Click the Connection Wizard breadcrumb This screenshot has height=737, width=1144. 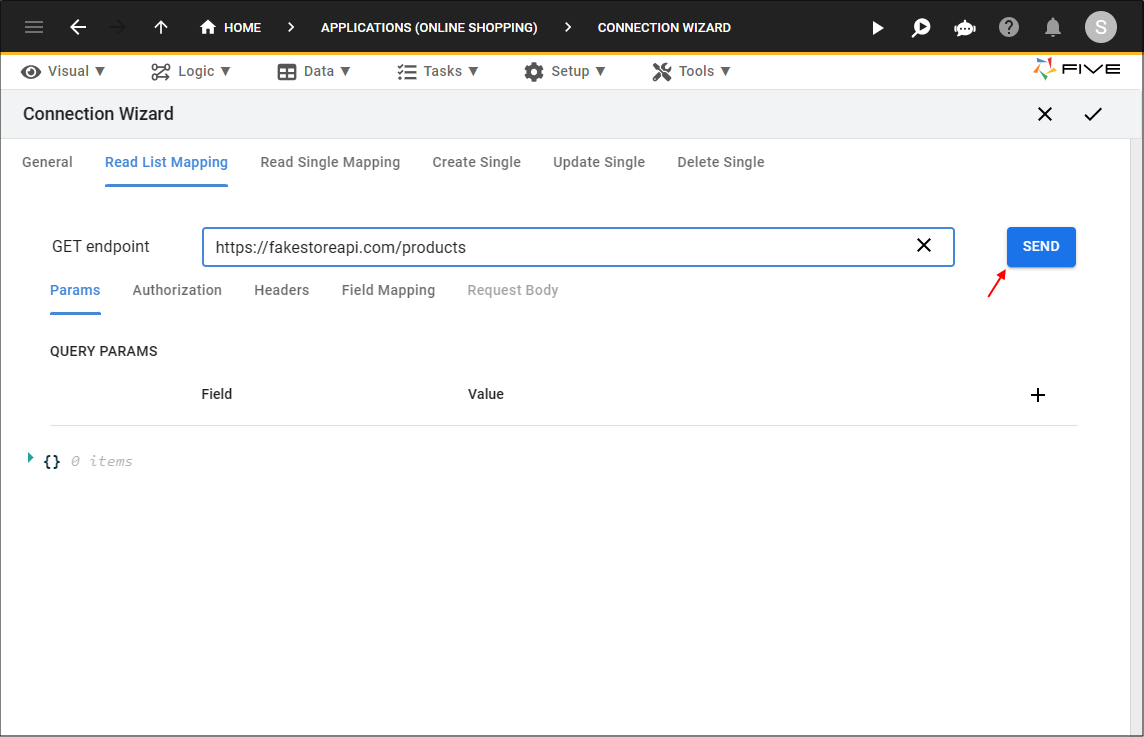pyautogui.click(x=664, y=28)
